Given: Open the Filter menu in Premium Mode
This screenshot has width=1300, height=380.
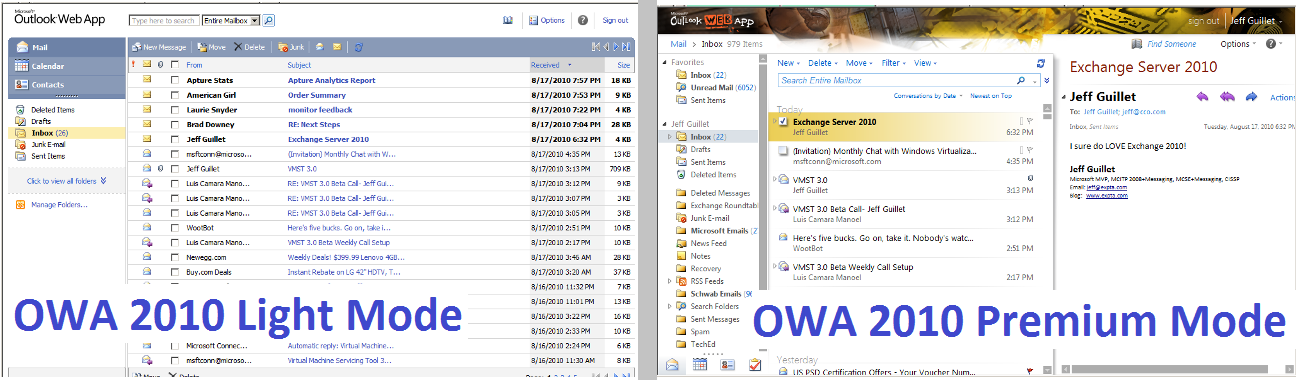Looking at the screenshot, I should point(895,63).
